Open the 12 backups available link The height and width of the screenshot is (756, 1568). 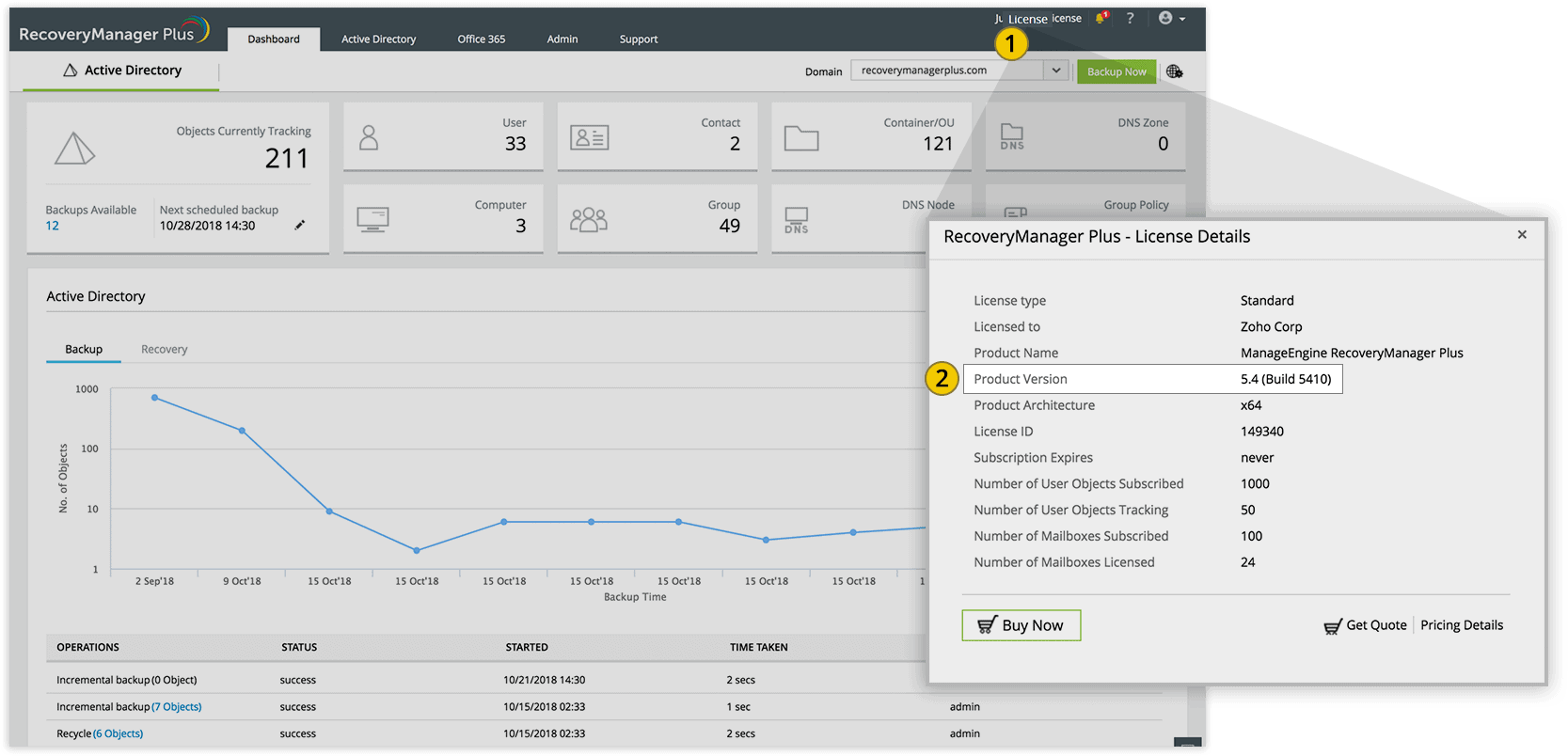(53, 226)
